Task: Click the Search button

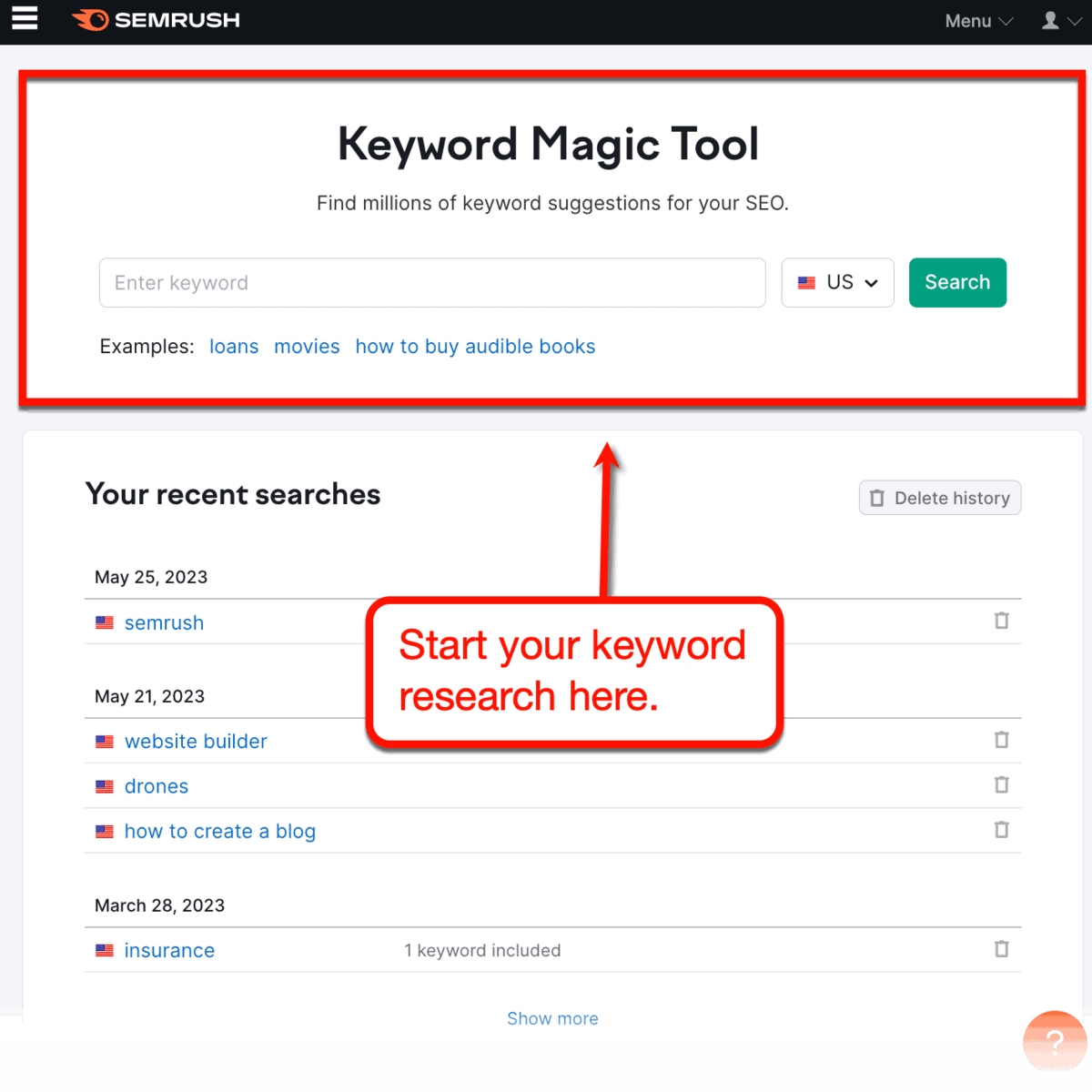Action: click(957, 282)
